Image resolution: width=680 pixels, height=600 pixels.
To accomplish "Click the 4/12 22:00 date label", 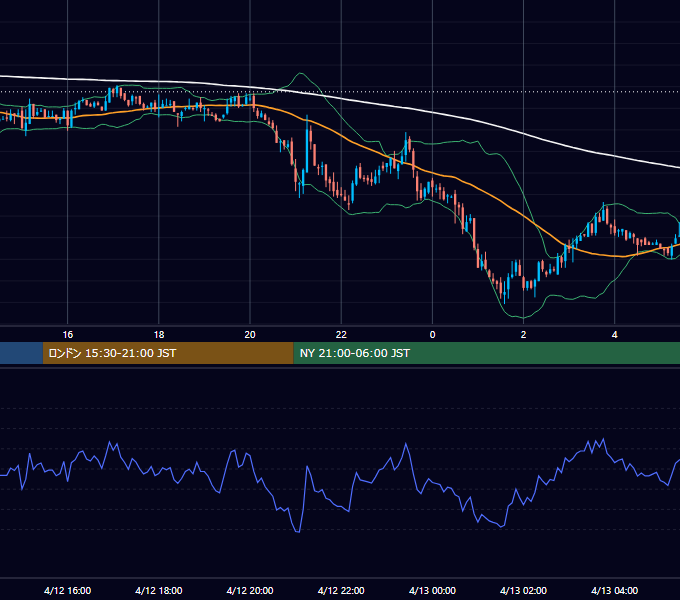I will coord(341,590).
